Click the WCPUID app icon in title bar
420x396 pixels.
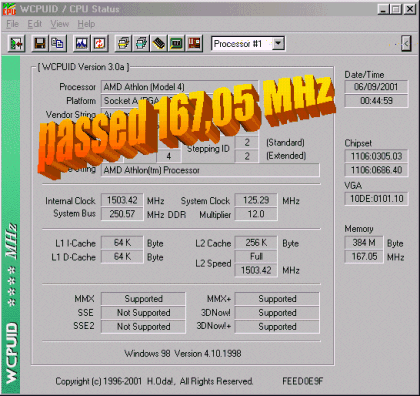click(9, 9)
